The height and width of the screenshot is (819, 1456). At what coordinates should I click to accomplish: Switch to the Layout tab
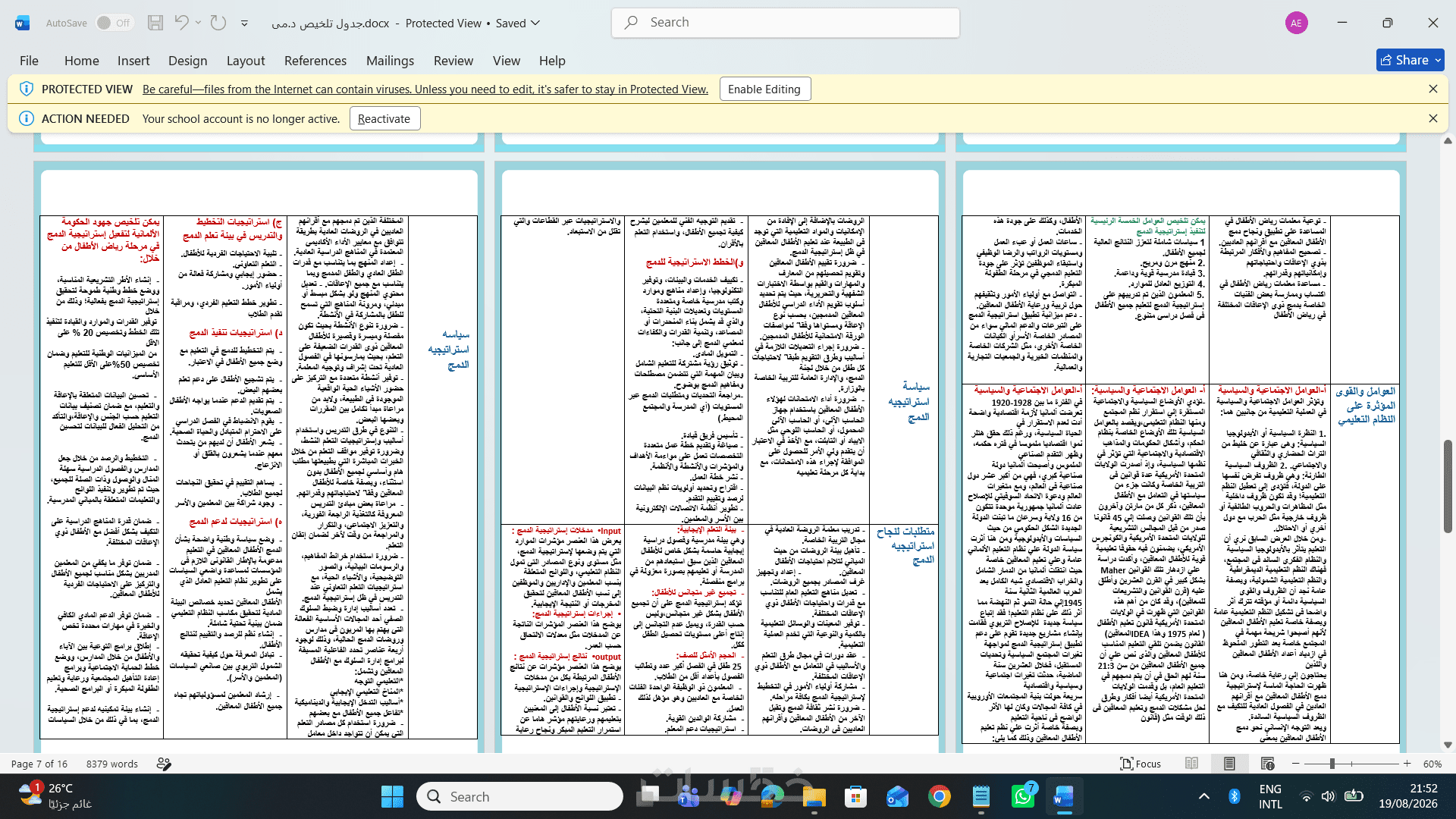(246, 61)
